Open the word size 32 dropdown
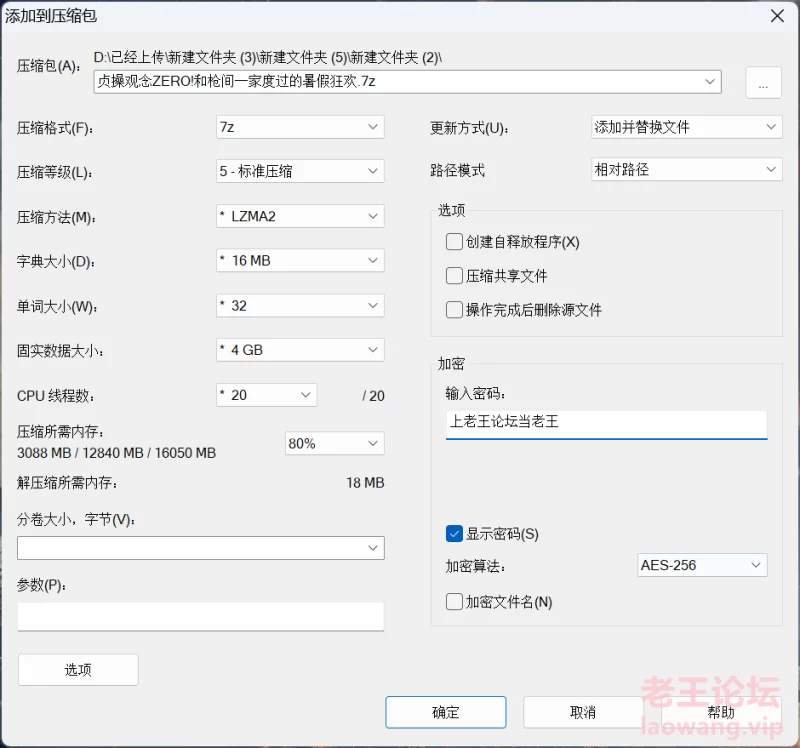Image resolution: width=800 pixels, height=748 pixels. click(300, 305)
